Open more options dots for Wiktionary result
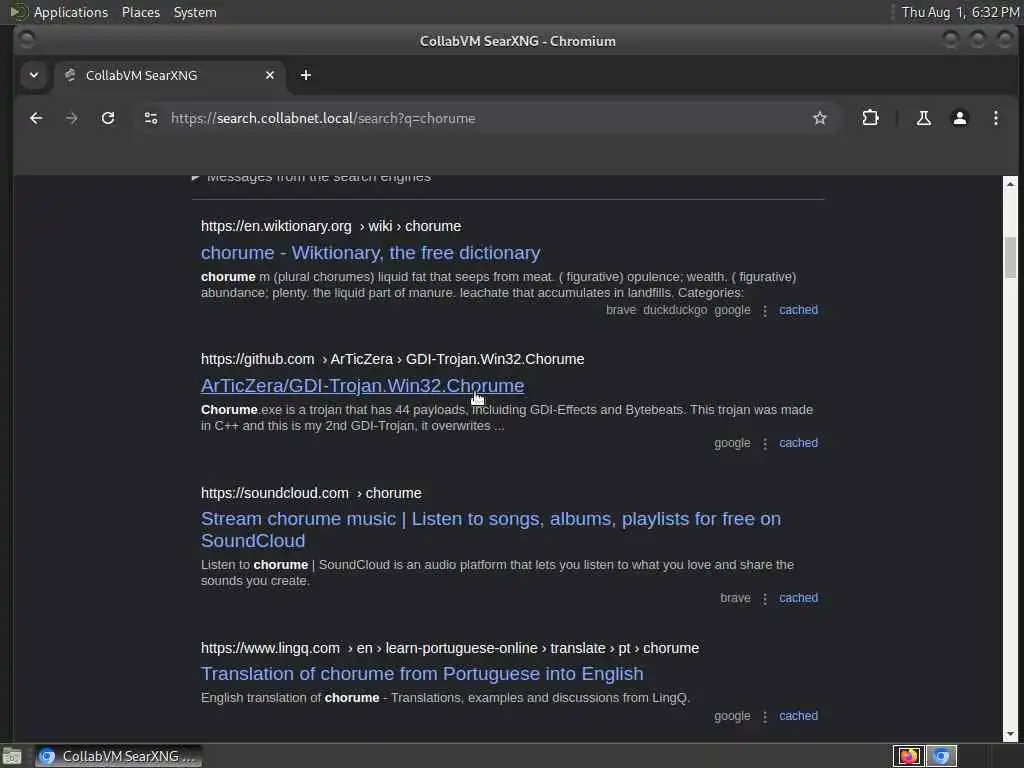Viewport: 1024px width, 768px height. [765, 311]
